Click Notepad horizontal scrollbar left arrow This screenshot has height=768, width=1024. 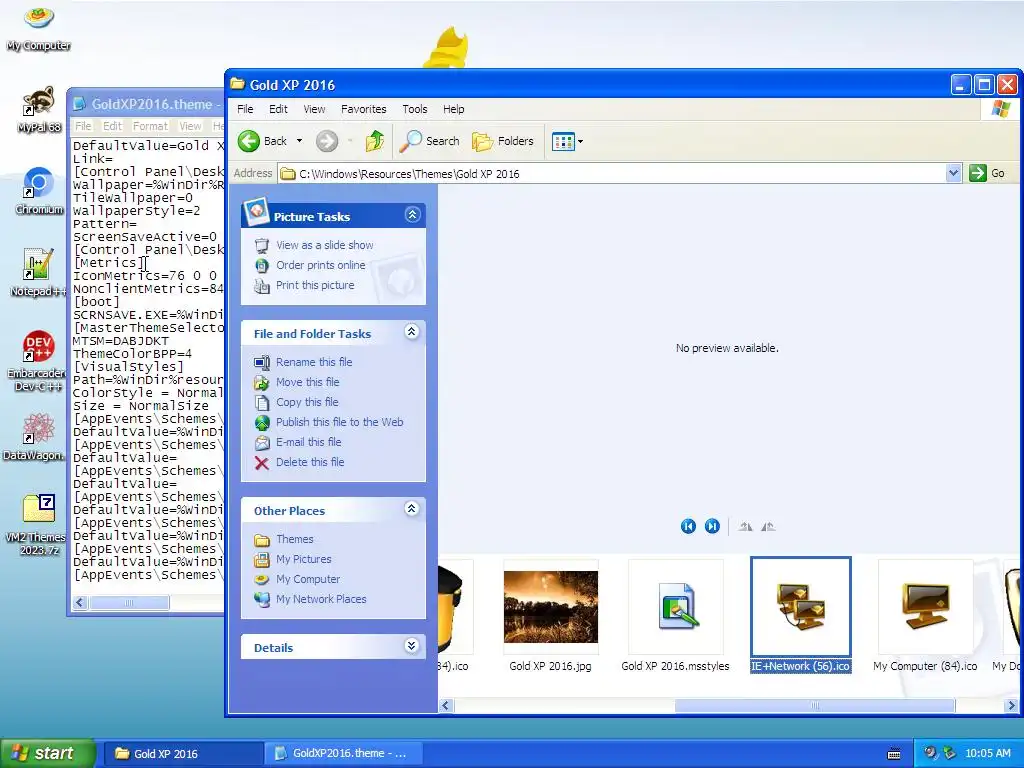pyautogui.click(x=80, y=602)
